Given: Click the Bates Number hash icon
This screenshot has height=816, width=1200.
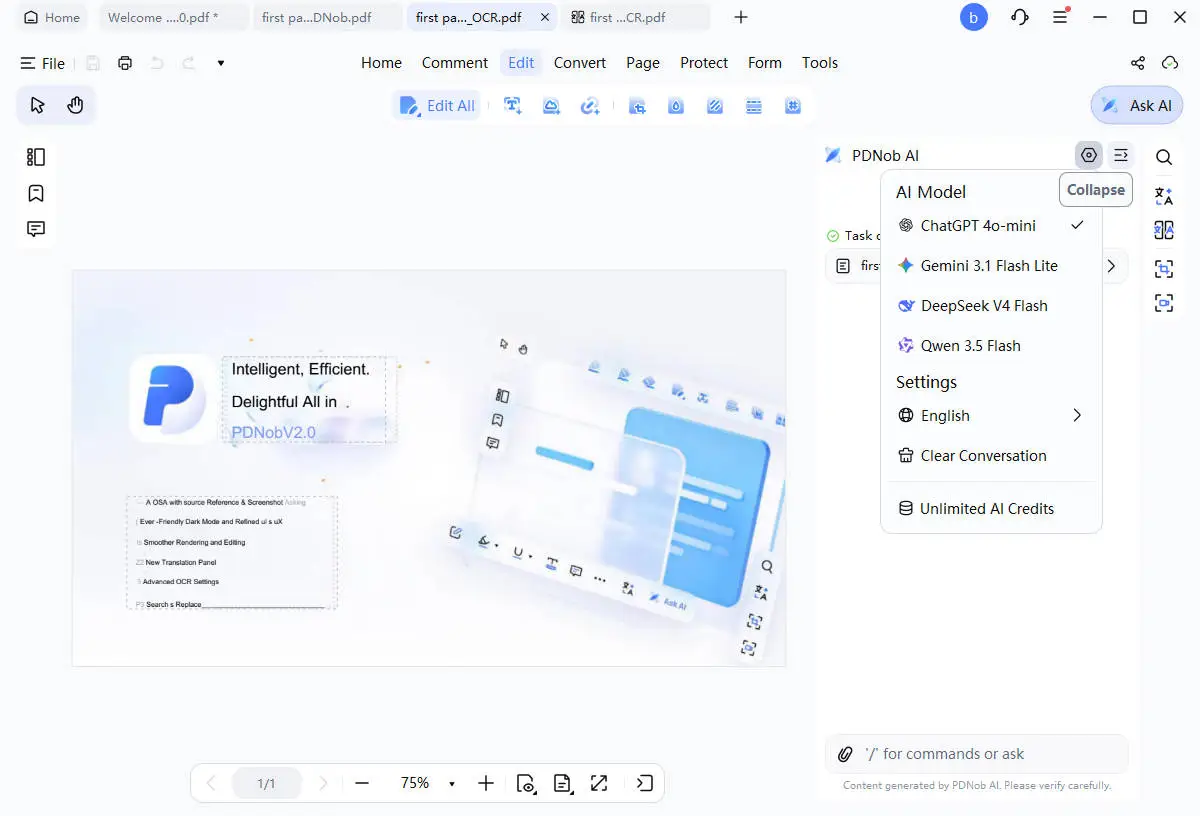Looking at the screenshot, I should 793,105.
